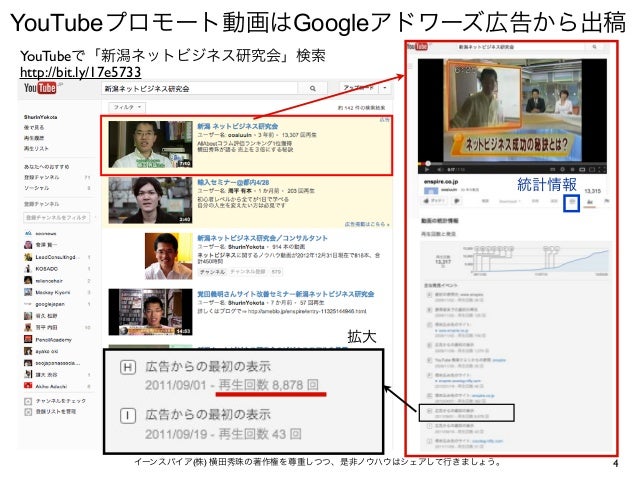Open the googlejapan channel in sidebar
This screenshot has height=479, width=638.
(50, 304)
